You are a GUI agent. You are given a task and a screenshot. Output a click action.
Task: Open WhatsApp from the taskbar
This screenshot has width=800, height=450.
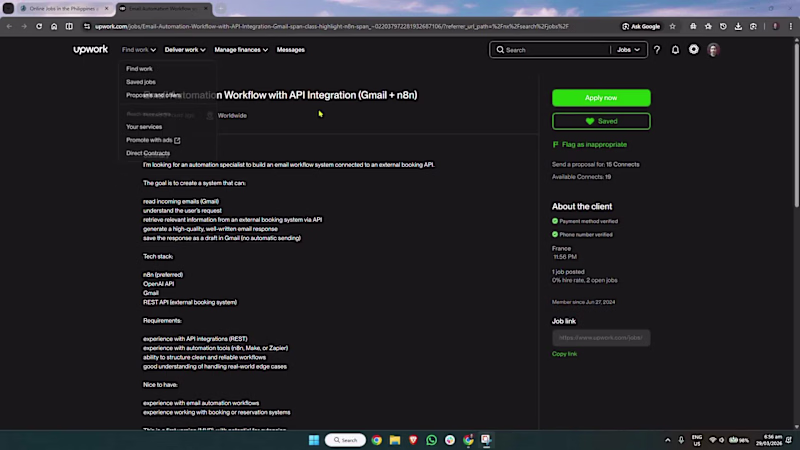pos(432,440)
